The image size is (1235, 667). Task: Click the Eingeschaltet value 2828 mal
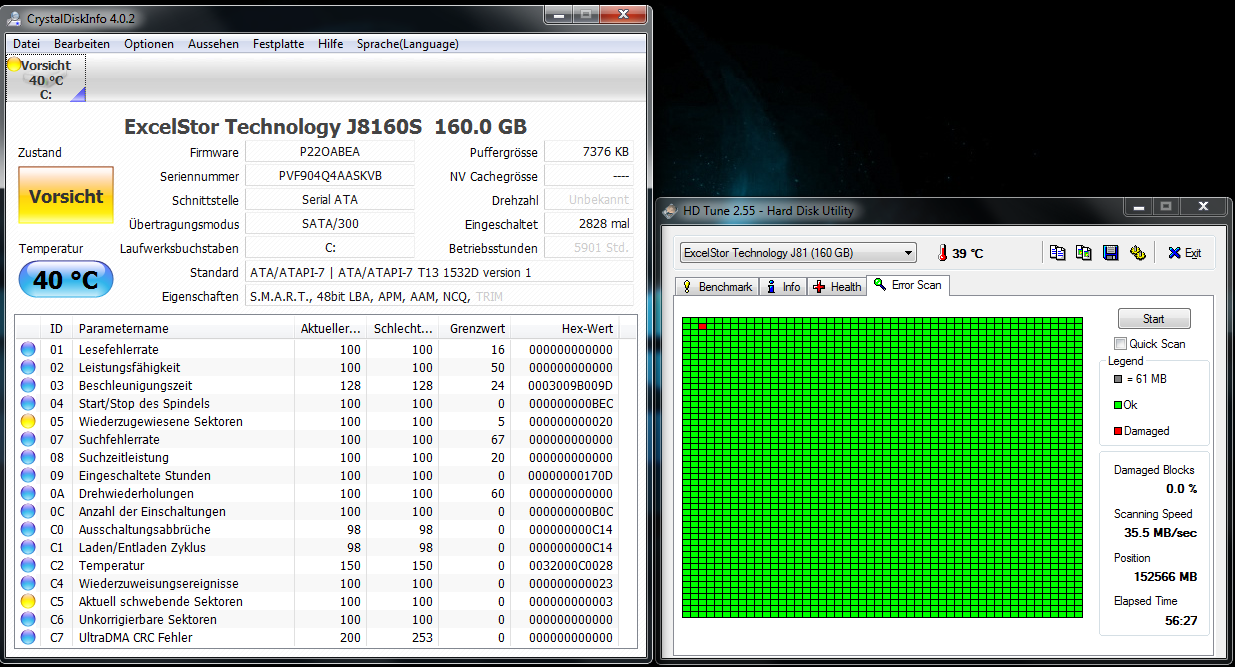coord(589,224)
